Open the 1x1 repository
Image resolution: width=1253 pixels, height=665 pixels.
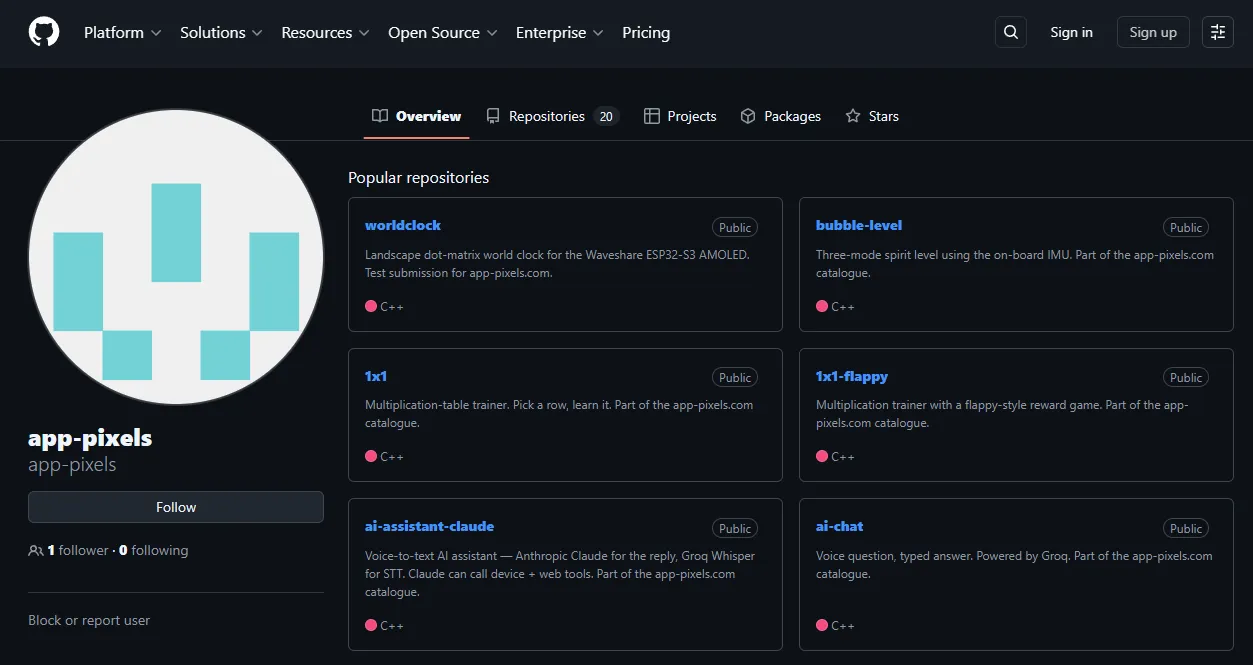coord(376,376)
